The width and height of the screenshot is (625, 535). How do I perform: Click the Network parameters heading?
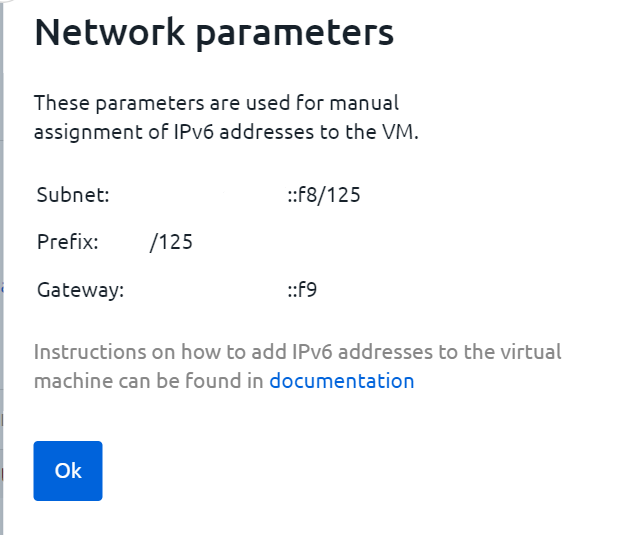coord(214,33)
